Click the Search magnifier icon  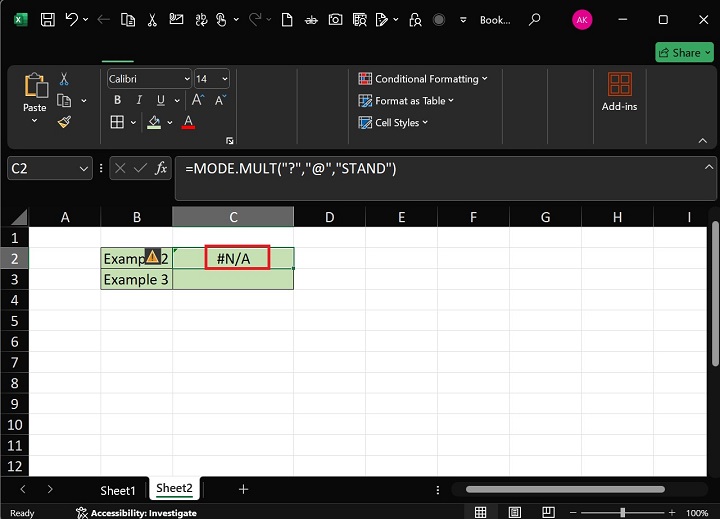coord(534,20)
